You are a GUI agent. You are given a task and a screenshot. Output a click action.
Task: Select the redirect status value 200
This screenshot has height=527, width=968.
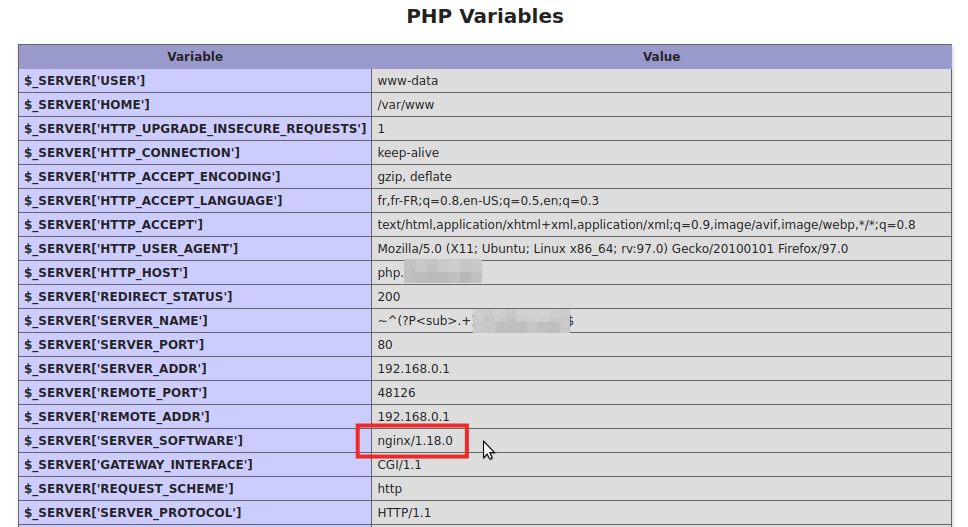(388, 297)
